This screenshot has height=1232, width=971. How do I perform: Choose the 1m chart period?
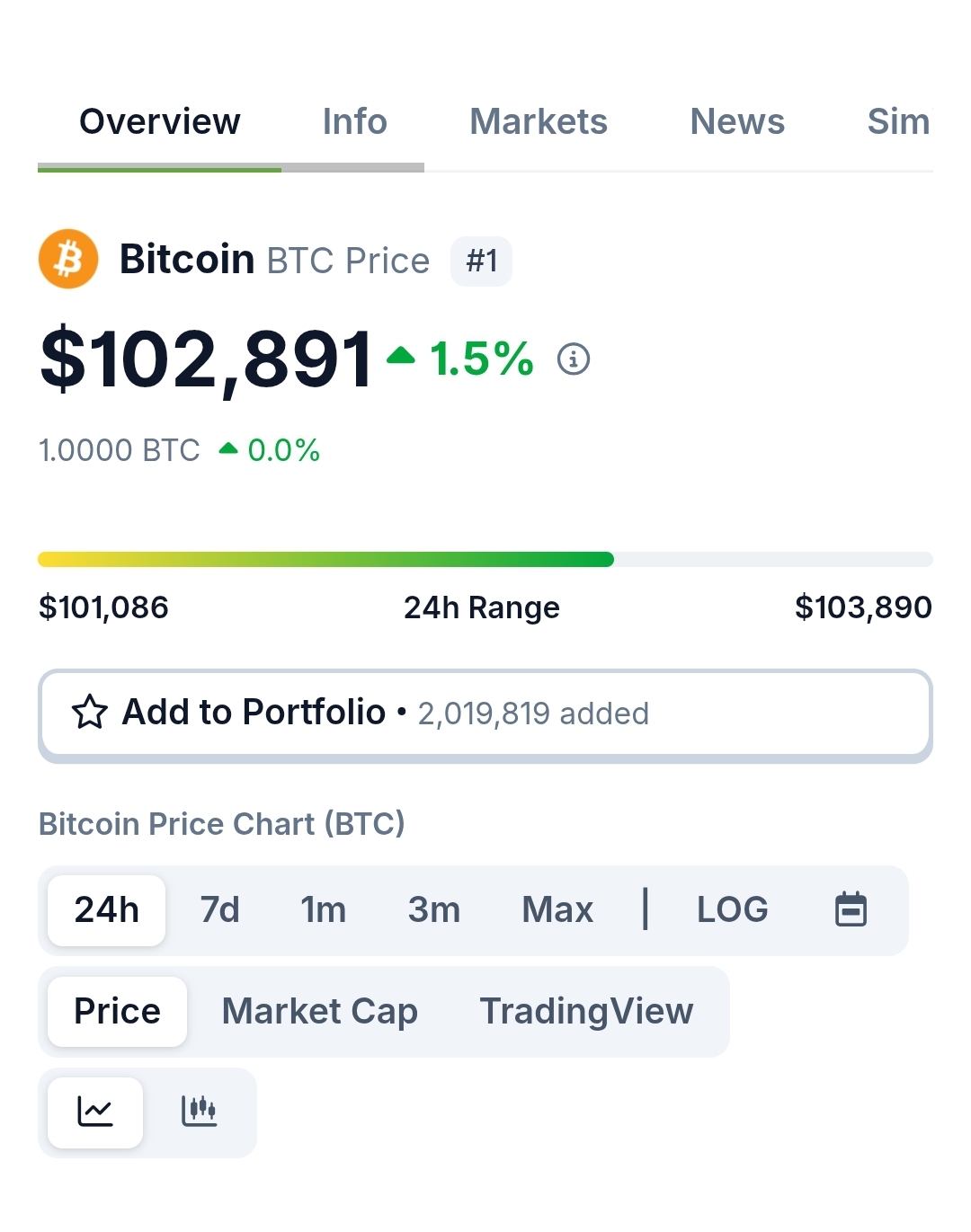pos(323,909)
